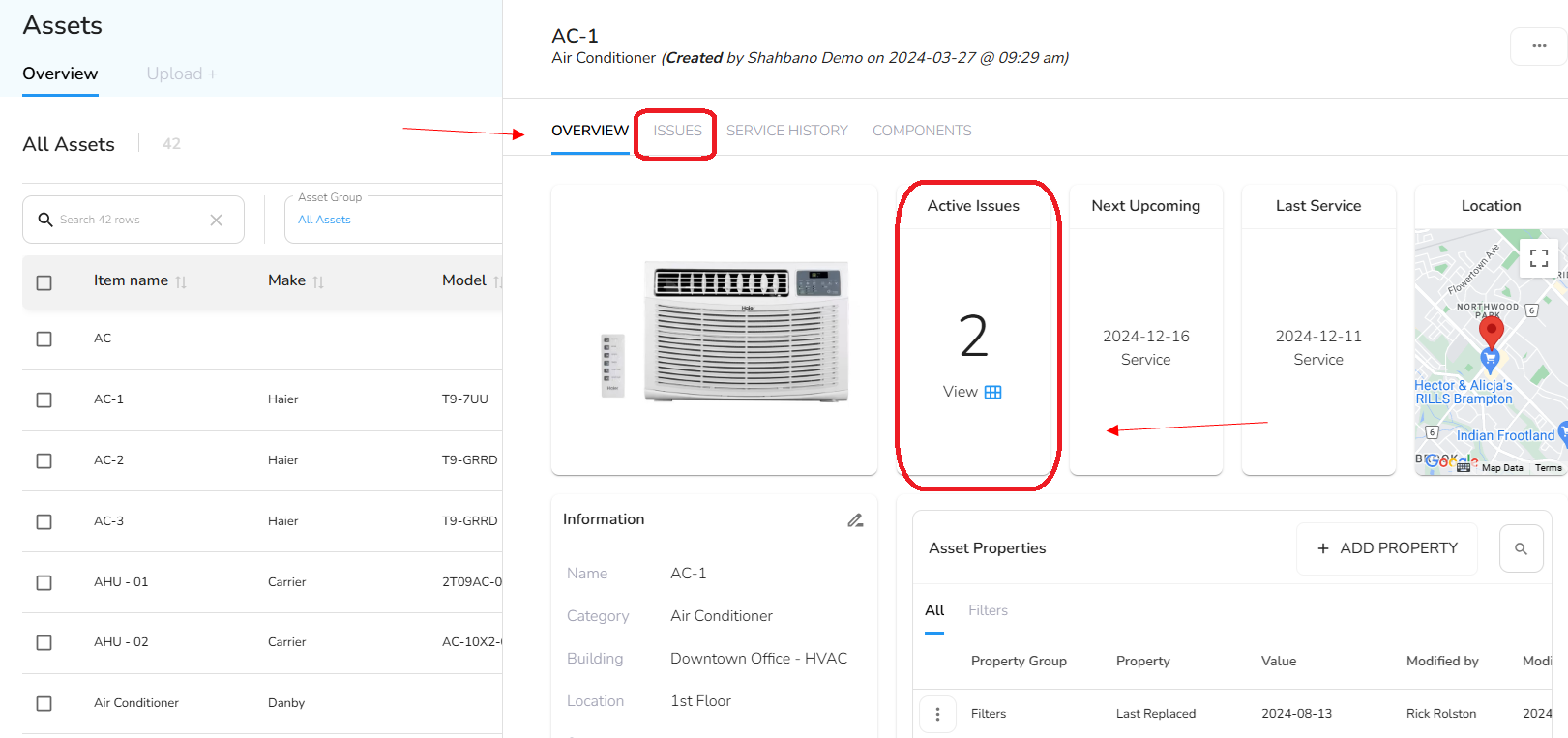
Task: Check the AHU - 02 row checkbox
Action: (44, 642)
